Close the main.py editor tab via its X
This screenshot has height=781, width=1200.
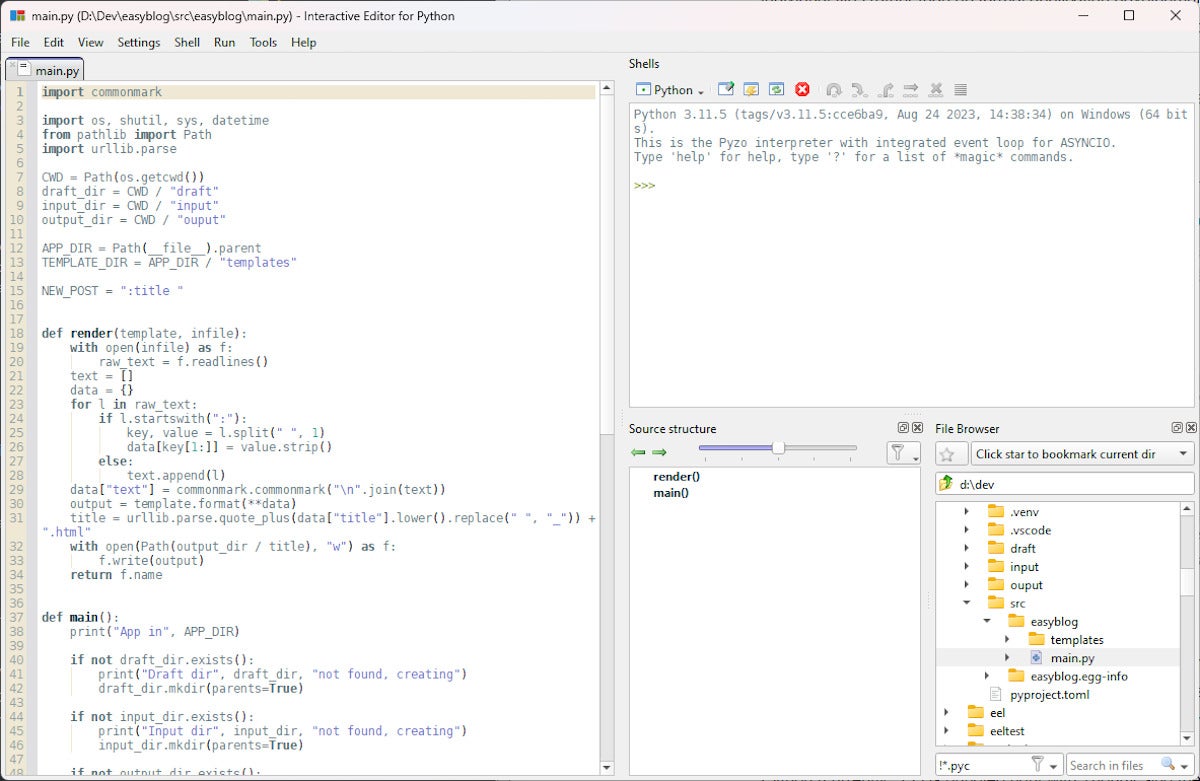pyautogui.click(x=12, y=66)
